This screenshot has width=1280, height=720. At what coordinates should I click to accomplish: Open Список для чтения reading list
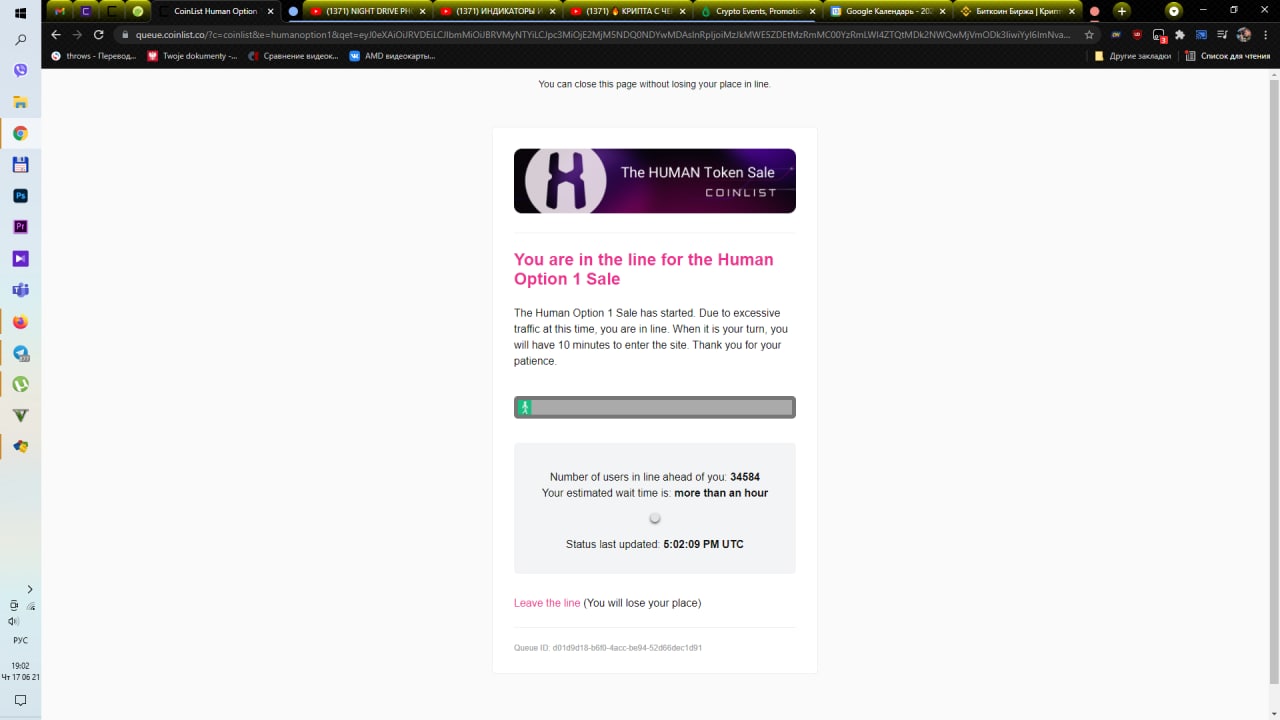pos(1227,56)
